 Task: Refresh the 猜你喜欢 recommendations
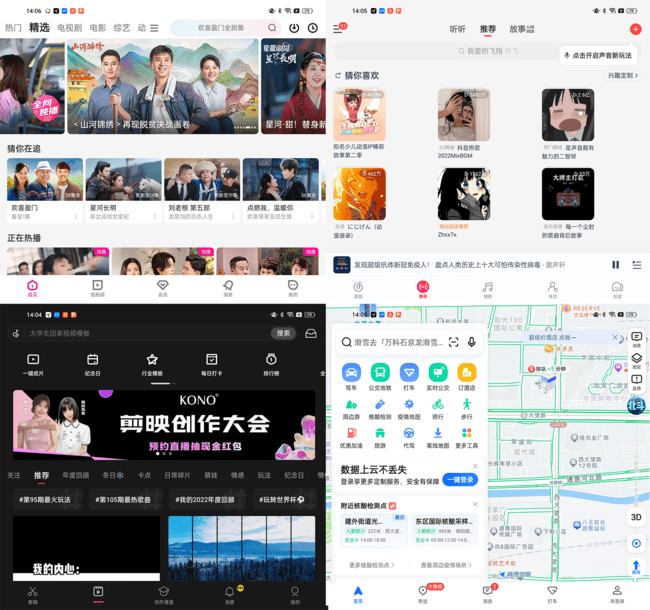pos(338,75)
